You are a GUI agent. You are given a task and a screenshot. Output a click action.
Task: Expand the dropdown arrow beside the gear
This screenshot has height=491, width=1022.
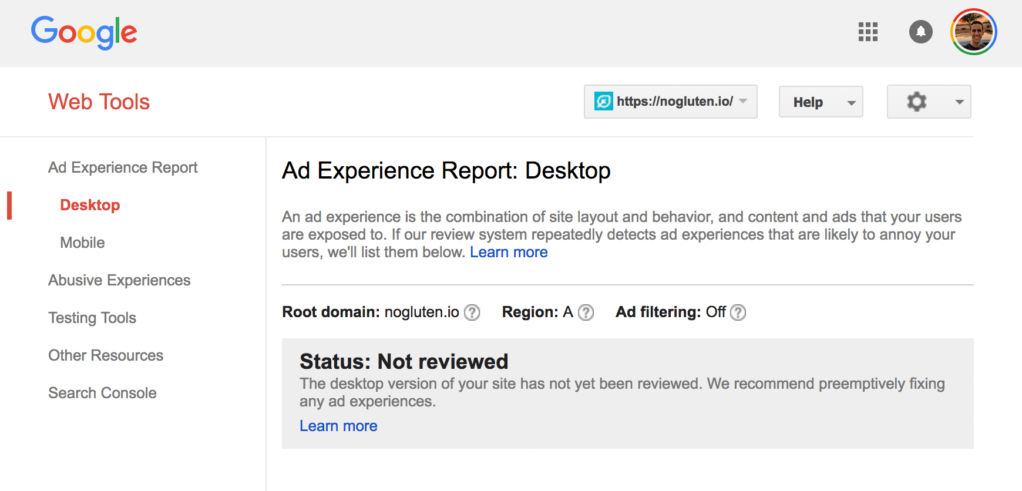pos(959,102)
